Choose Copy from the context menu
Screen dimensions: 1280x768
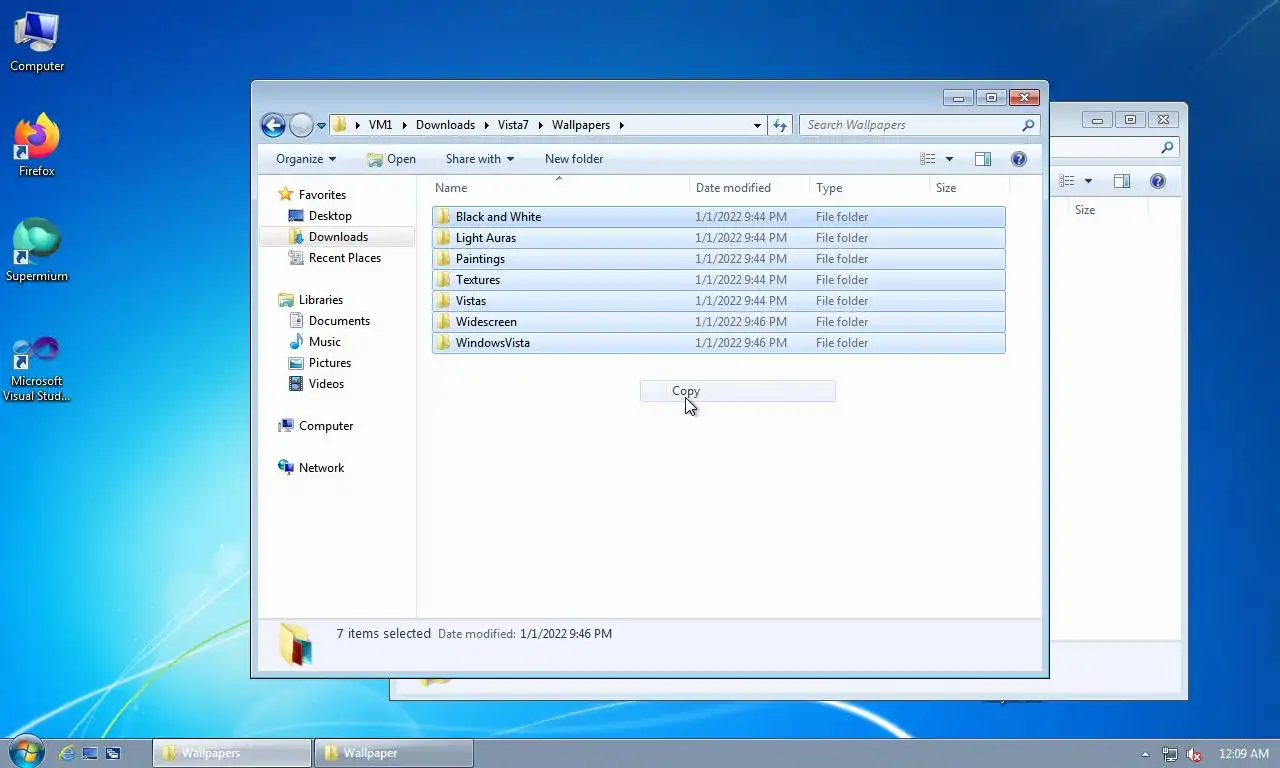point(738,391)
